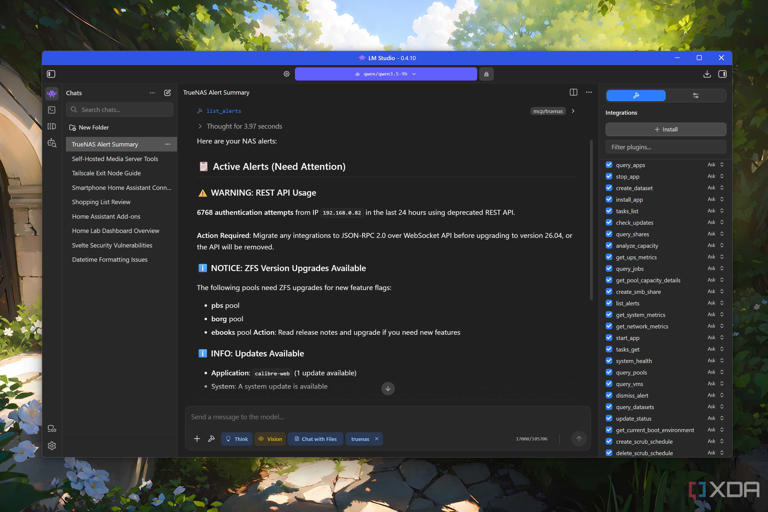Open My Models library icon
Image resolution: width=768 pixels, height=512 pixels.
tap(52, 126)
